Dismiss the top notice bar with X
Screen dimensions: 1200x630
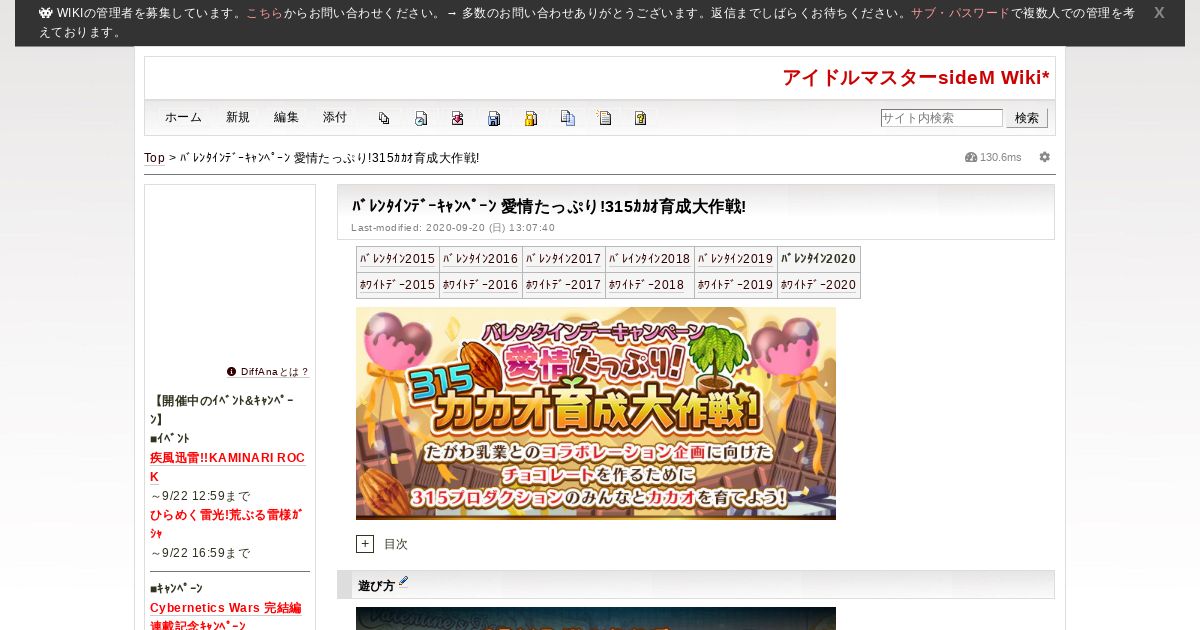point(1159,13)
